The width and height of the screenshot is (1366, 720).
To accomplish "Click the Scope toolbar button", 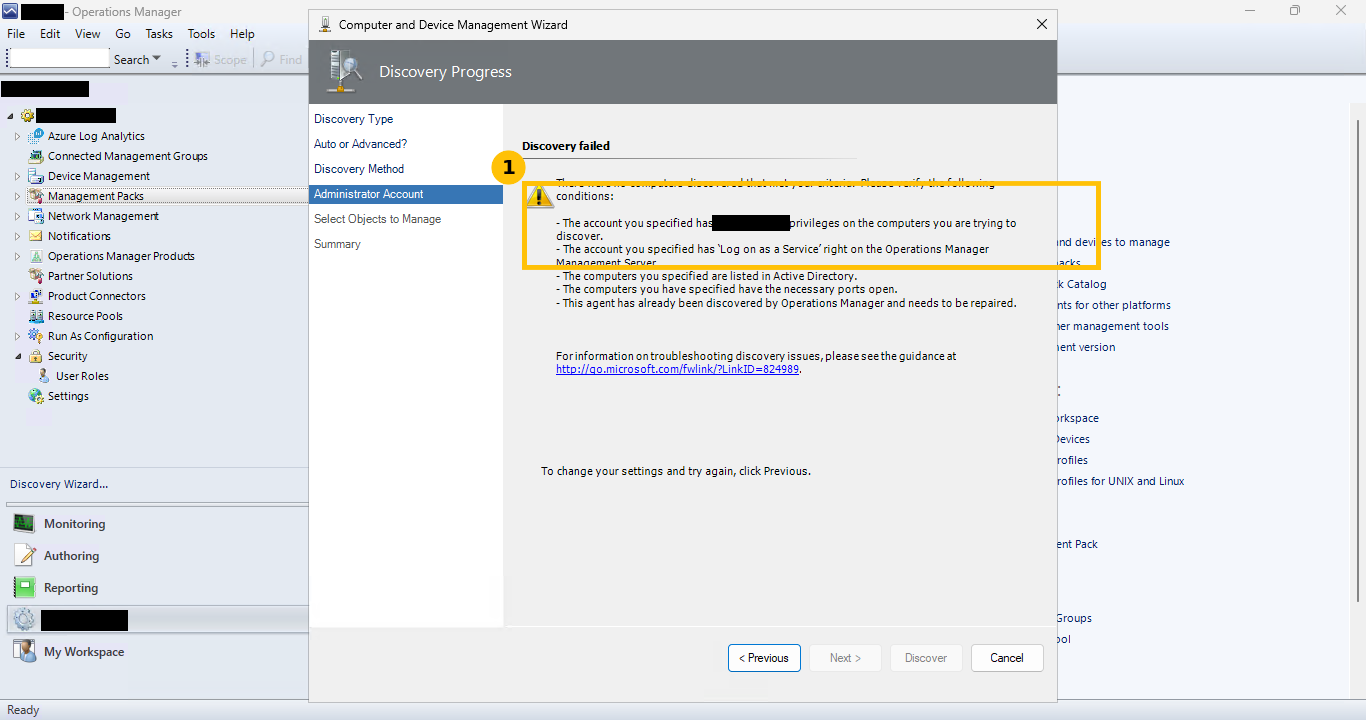I will [221, 60].
